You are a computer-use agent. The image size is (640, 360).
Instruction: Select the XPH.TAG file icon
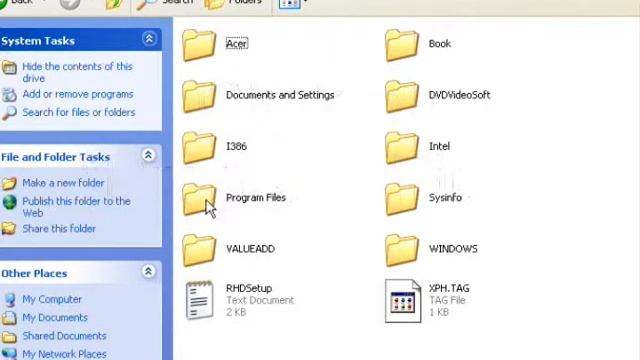[403, 301]
